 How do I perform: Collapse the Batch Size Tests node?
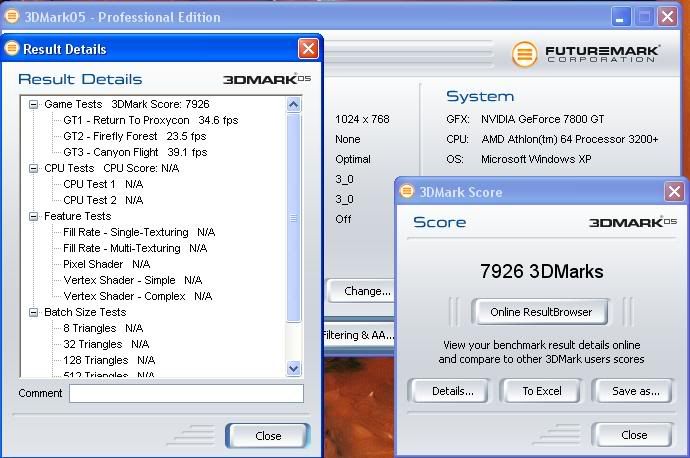click(x=33, y=312)
